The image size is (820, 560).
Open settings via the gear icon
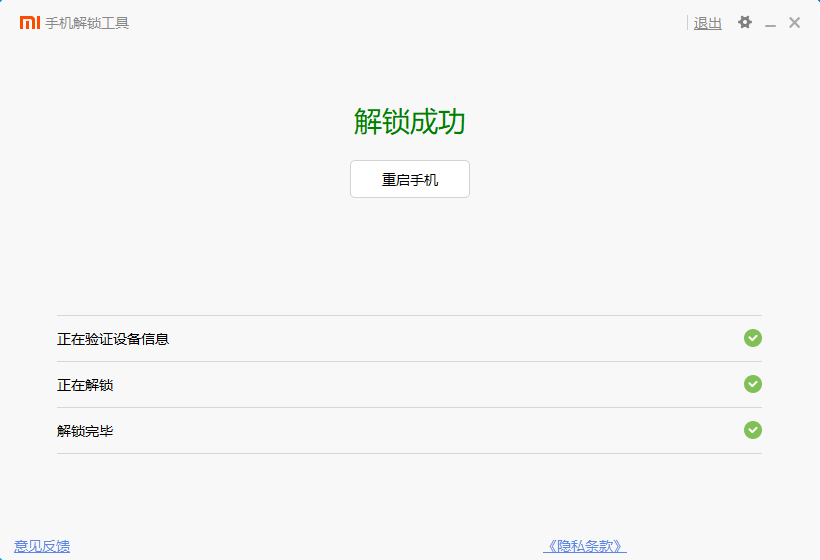pos(744,22)
